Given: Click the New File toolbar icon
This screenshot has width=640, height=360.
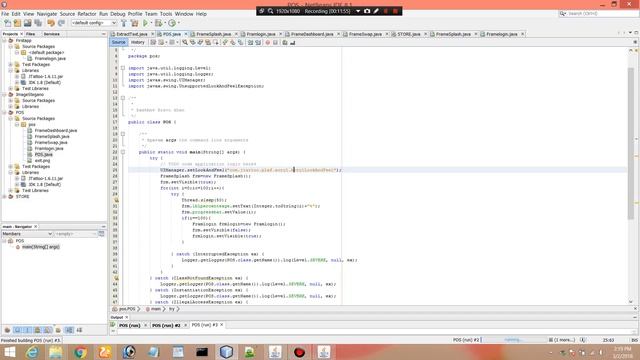Looking at the screenshot, I should pyautogui.click(x=8, y=23).
